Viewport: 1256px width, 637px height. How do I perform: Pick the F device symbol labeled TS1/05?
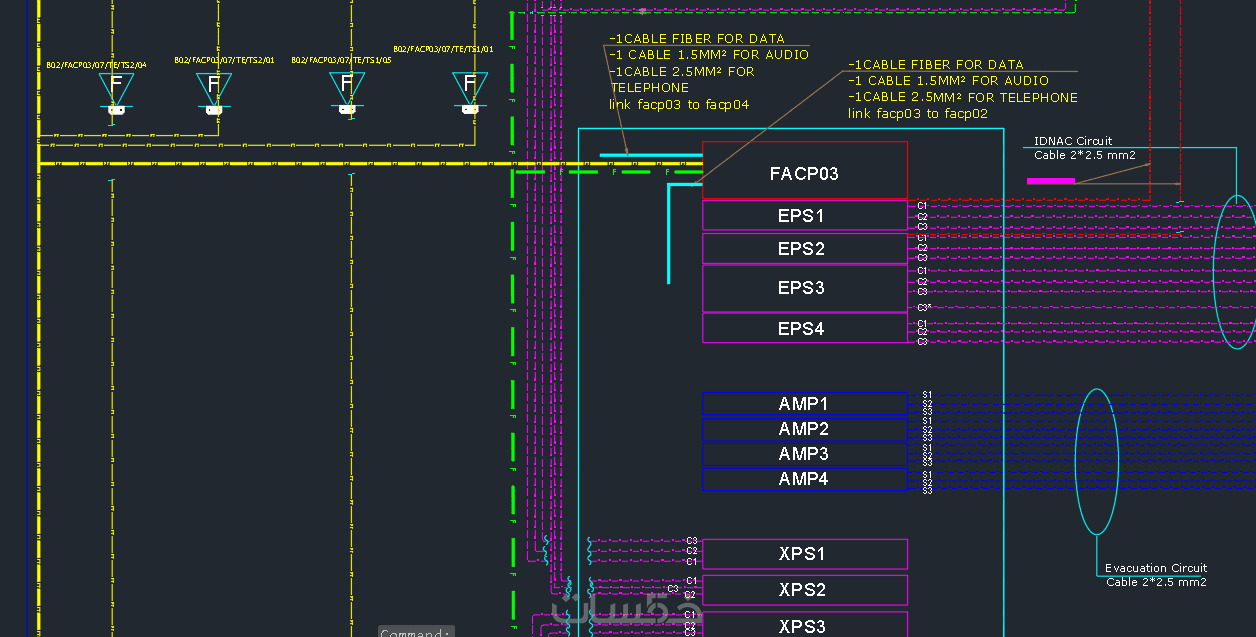(347, 90)
